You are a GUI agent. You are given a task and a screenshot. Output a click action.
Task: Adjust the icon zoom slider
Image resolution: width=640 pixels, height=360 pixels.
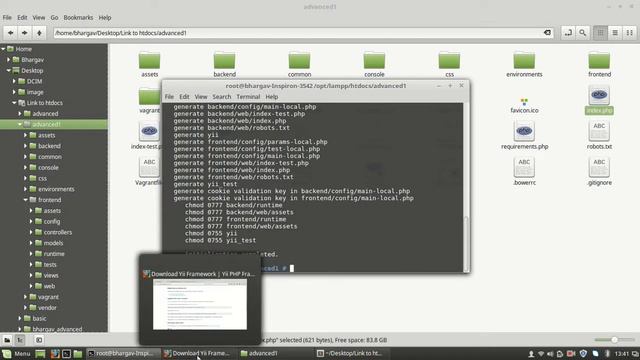614,340
